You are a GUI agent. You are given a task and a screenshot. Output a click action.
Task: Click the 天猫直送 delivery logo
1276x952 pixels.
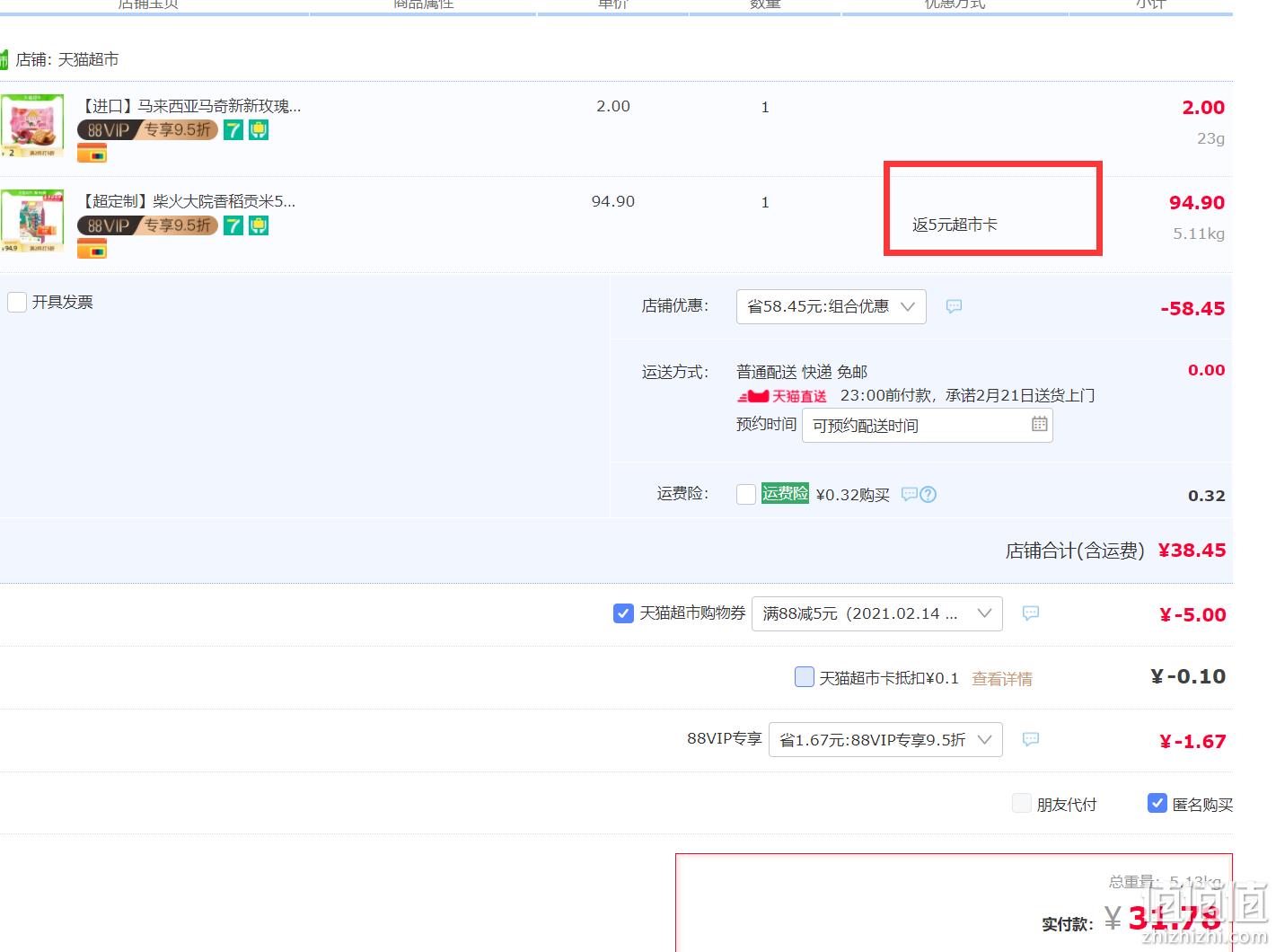tap(782, 396)
